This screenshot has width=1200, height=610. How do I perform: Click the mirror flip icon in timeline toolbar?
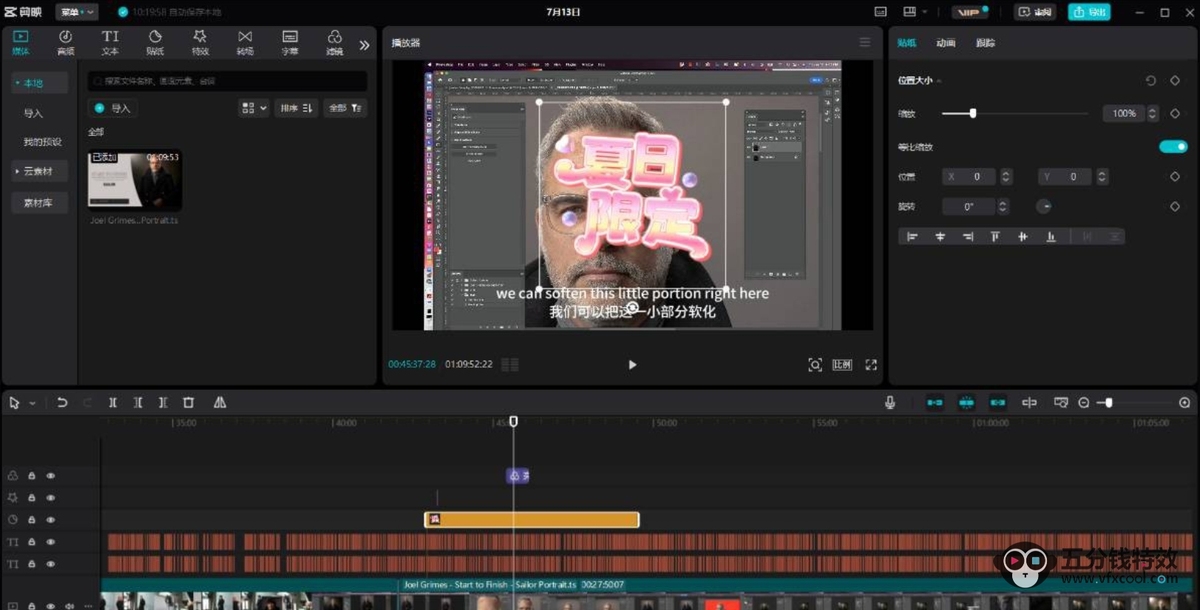coord(220,402)
